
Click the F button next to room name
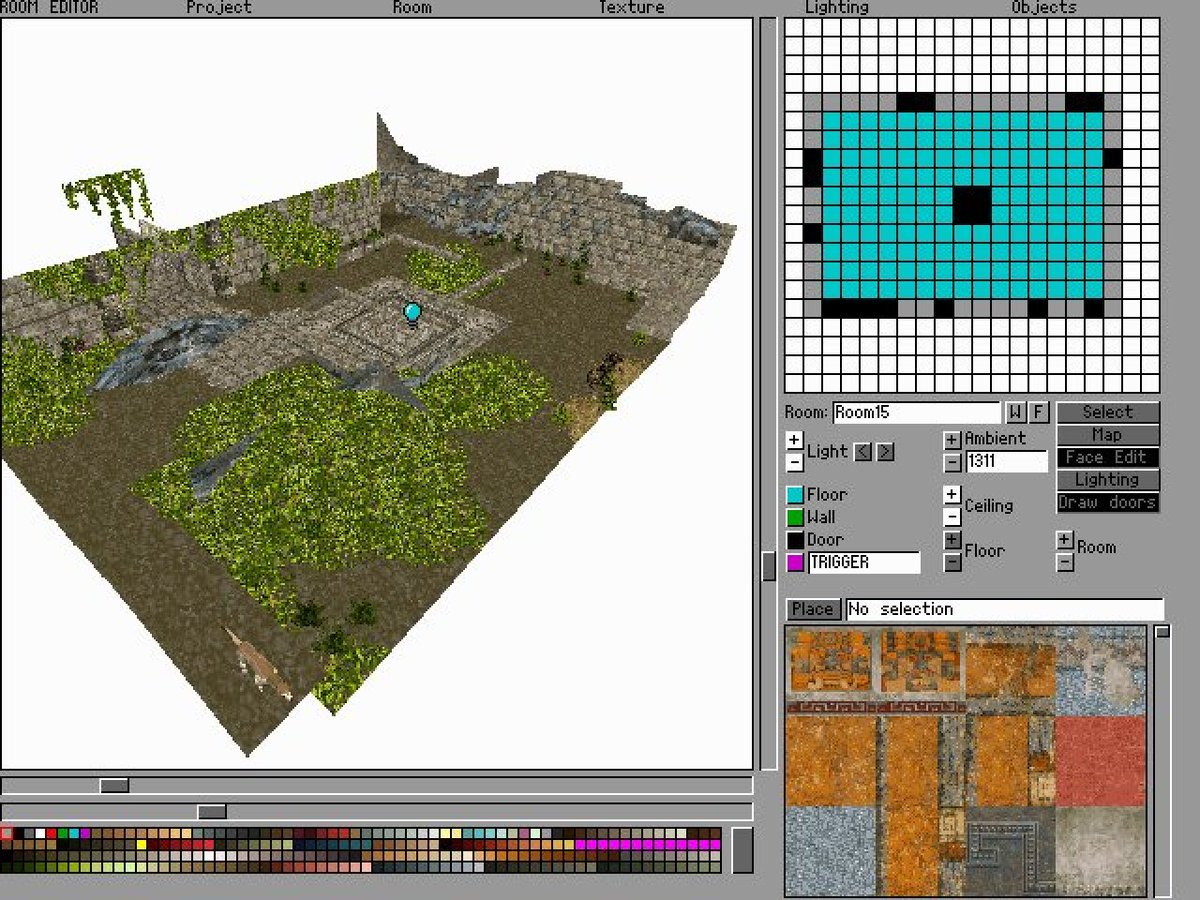pyautogui.click(x=1039, y=412)
